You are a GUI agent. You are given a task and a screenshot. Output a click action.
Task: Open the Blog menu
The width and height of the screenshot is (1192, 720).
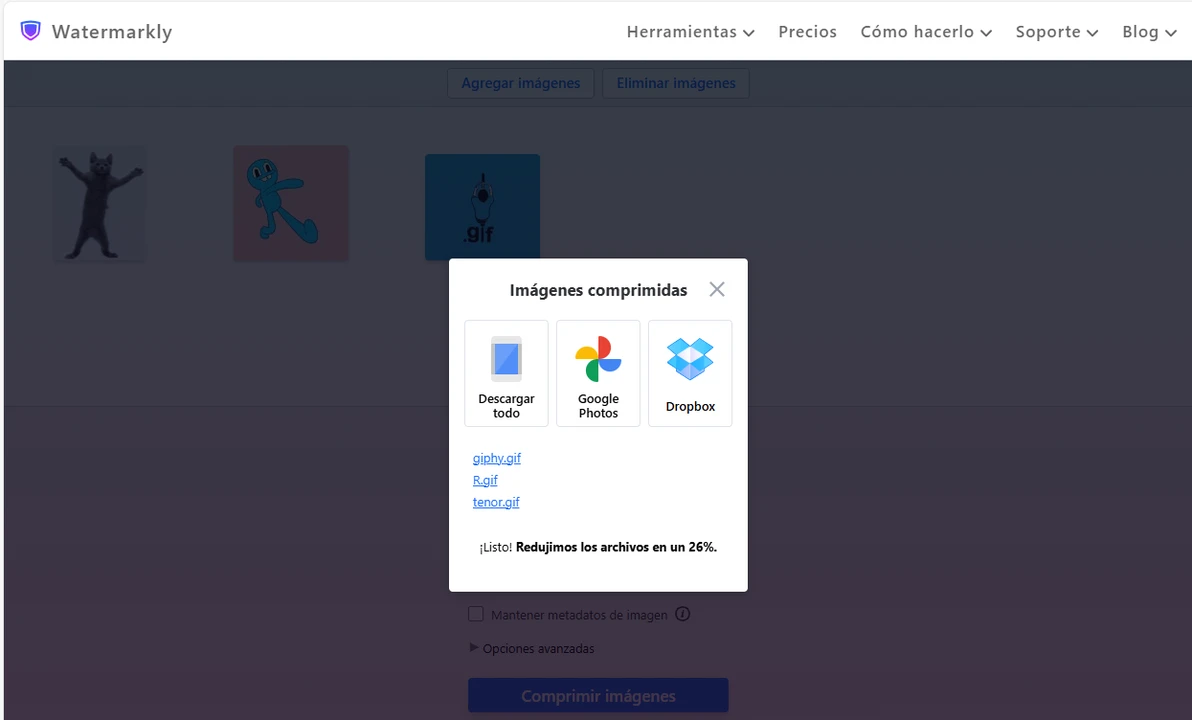pos(1148,32)
